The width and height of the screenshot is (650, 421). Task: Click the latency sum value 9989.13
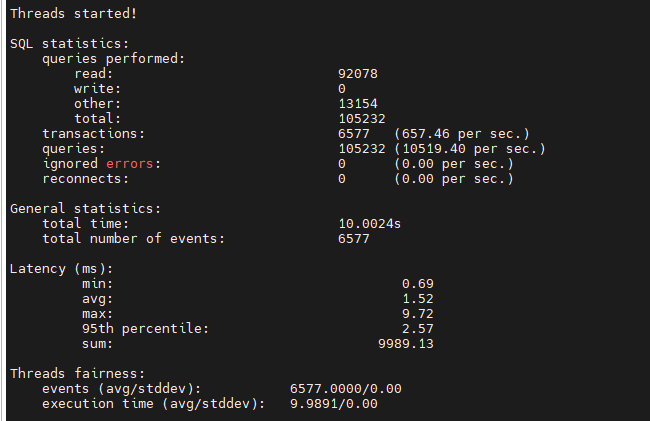[x=405, y=343]
